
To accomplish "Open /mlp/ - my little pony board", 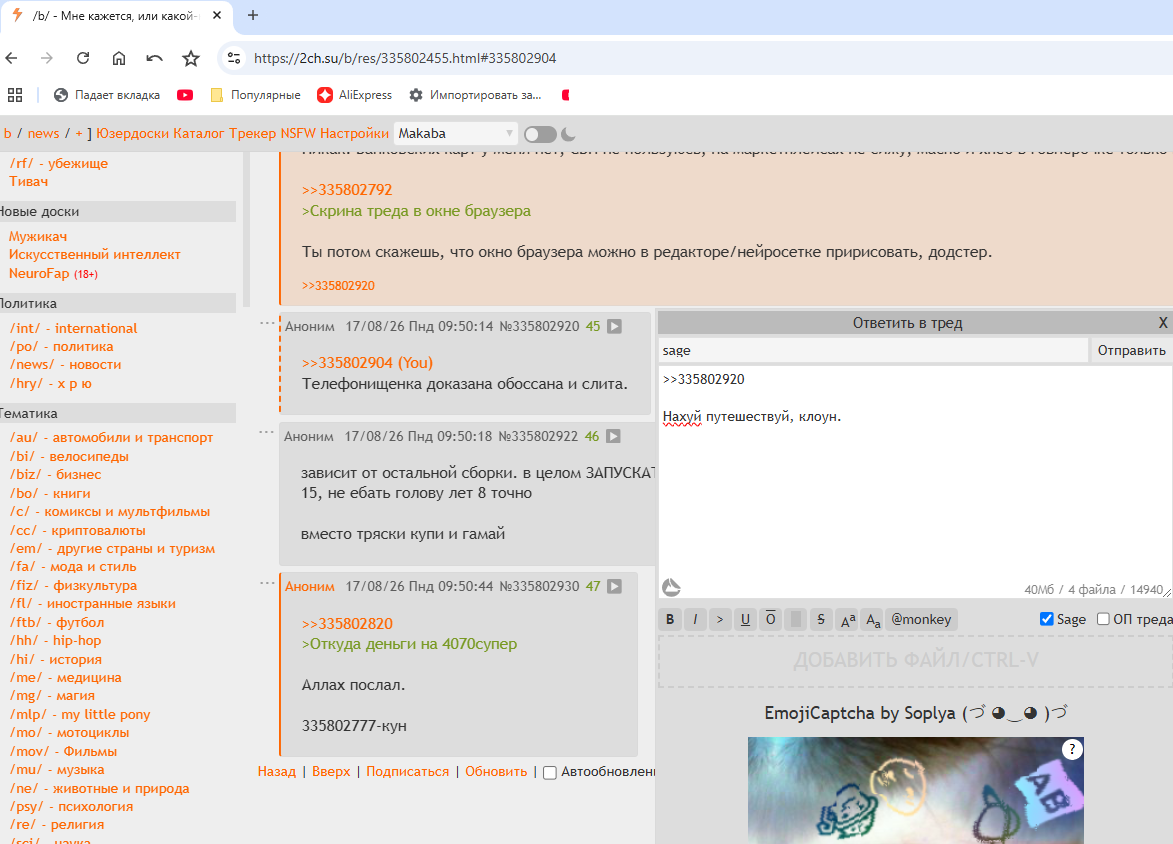I will coord(80,715).
